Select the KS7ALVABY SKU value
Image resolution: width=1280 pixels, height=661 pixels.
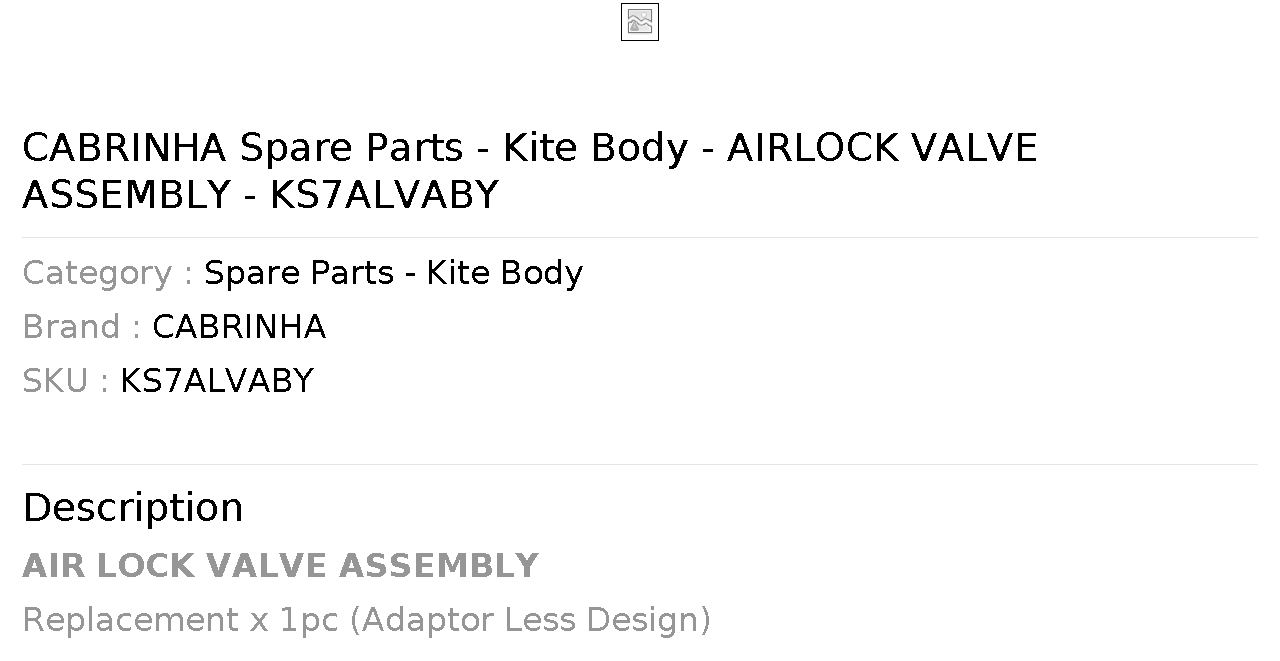click(x=217, y=381)
